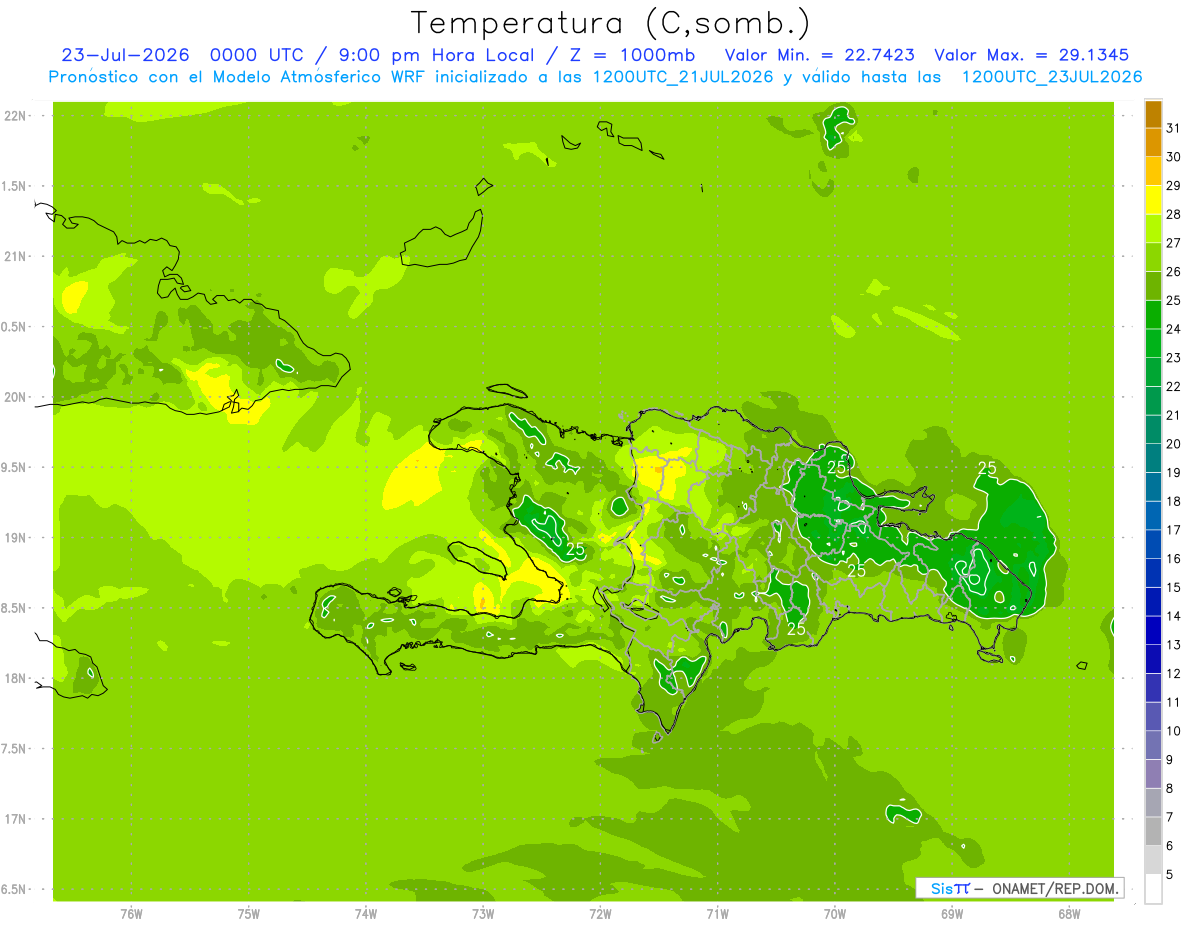Select the 9.5N latitude label

point(15,467)
